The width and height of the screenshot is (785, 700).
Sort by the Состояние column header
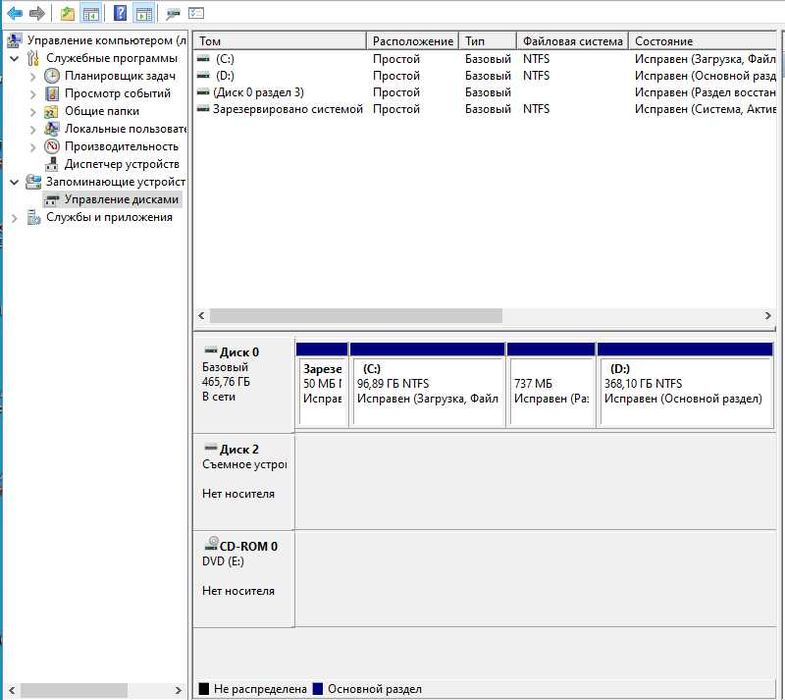pos(702,41)
